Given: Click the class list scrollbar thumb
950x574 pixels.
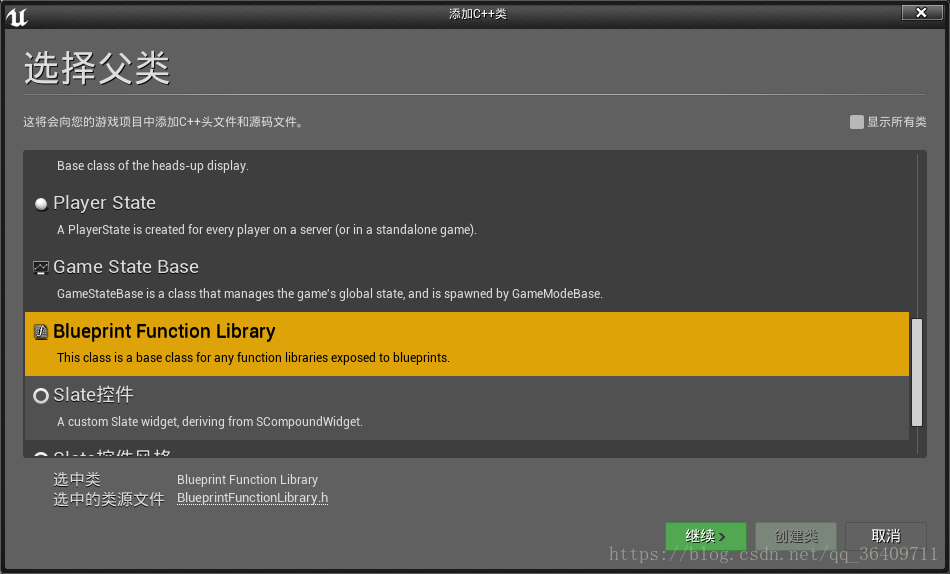Looking at the screenshot, I should (x=917, y=372).
